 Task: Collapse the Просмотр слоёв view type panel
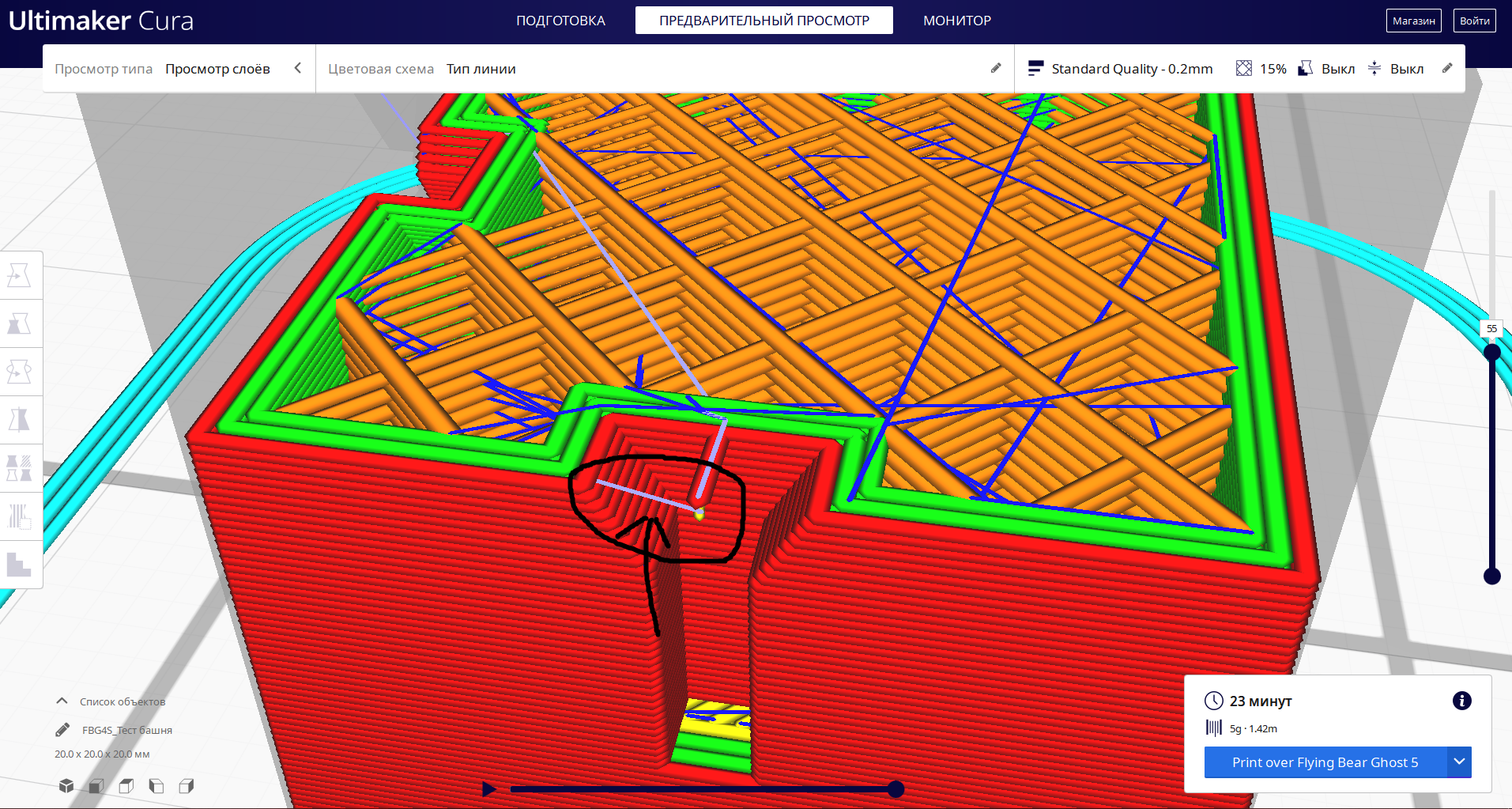pyautogui.click(x=298, y=69)
